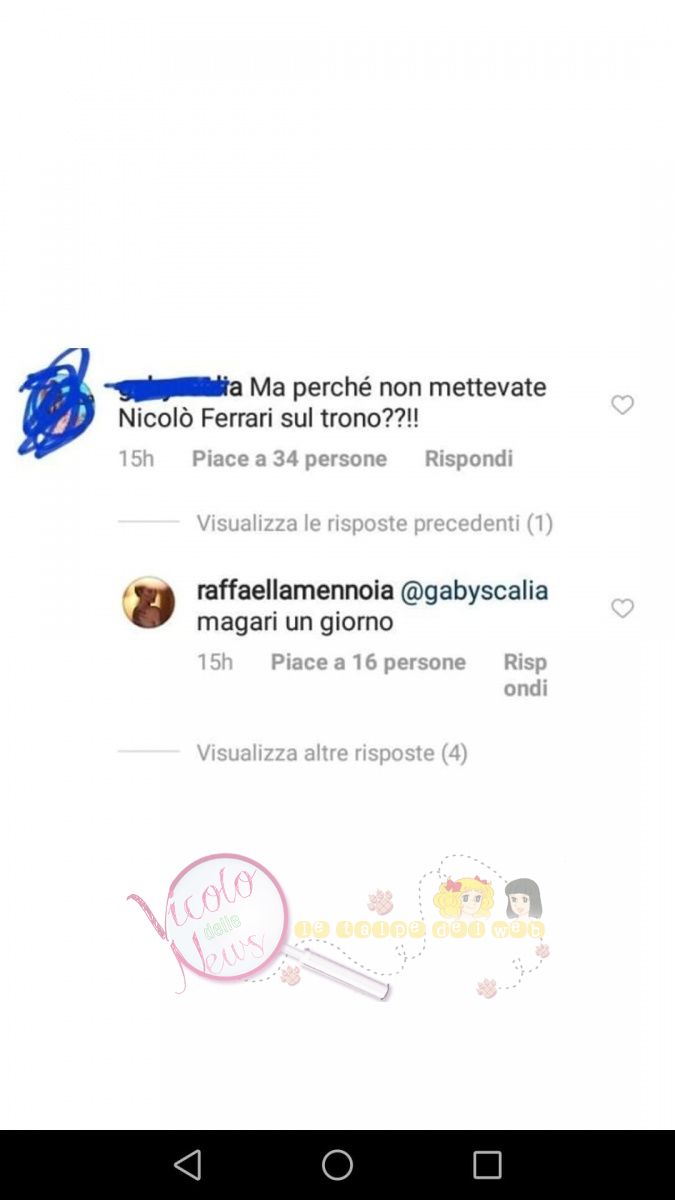The image size is (675, 1200).
Task: Like the comment about Nicolò Ferrari
Action: coord(622,405)
